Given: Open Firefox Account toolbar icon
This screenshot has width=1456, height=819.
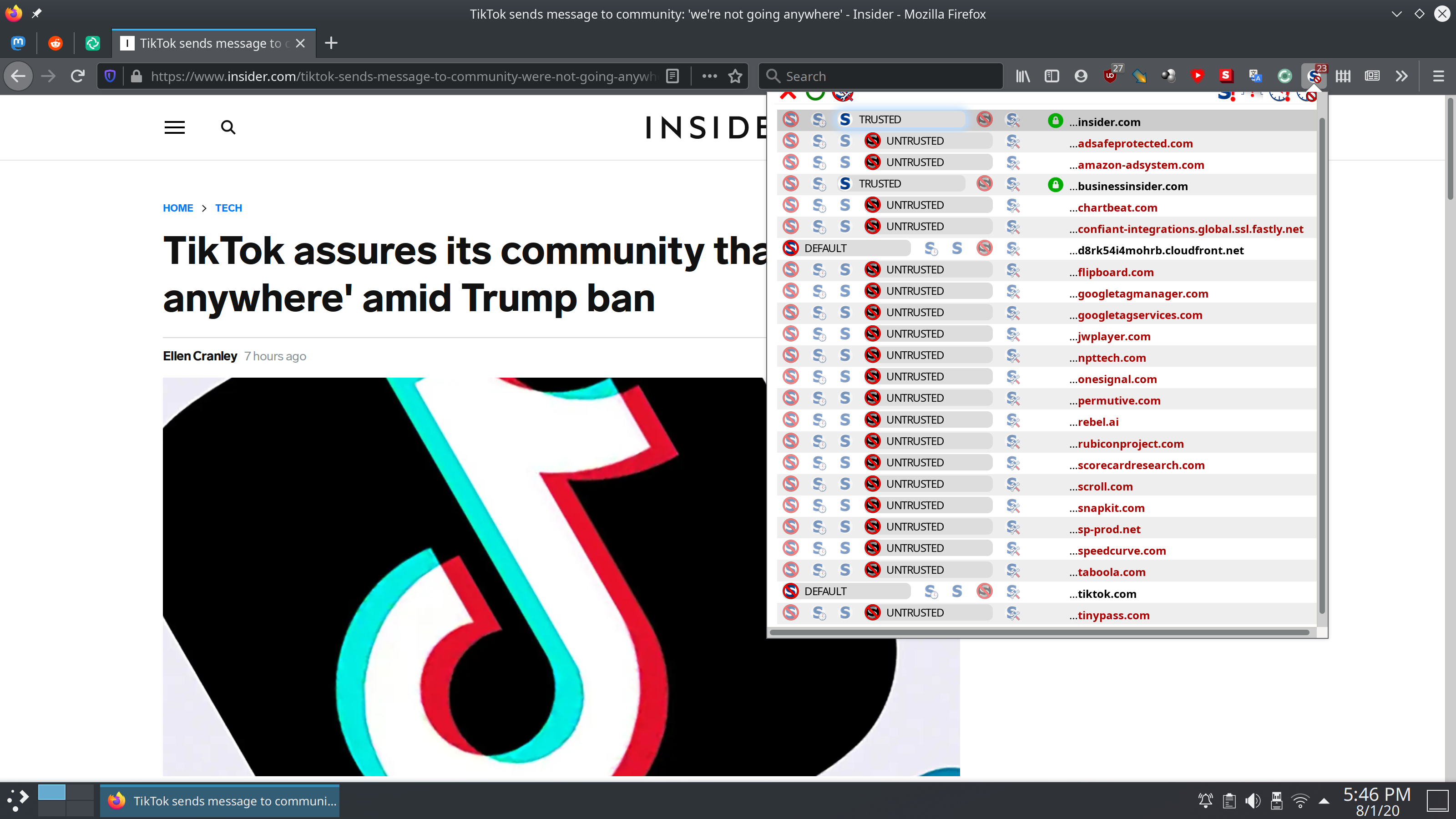Looking at the screenshot, I should pyautogui.click(x=1081, y=76).
